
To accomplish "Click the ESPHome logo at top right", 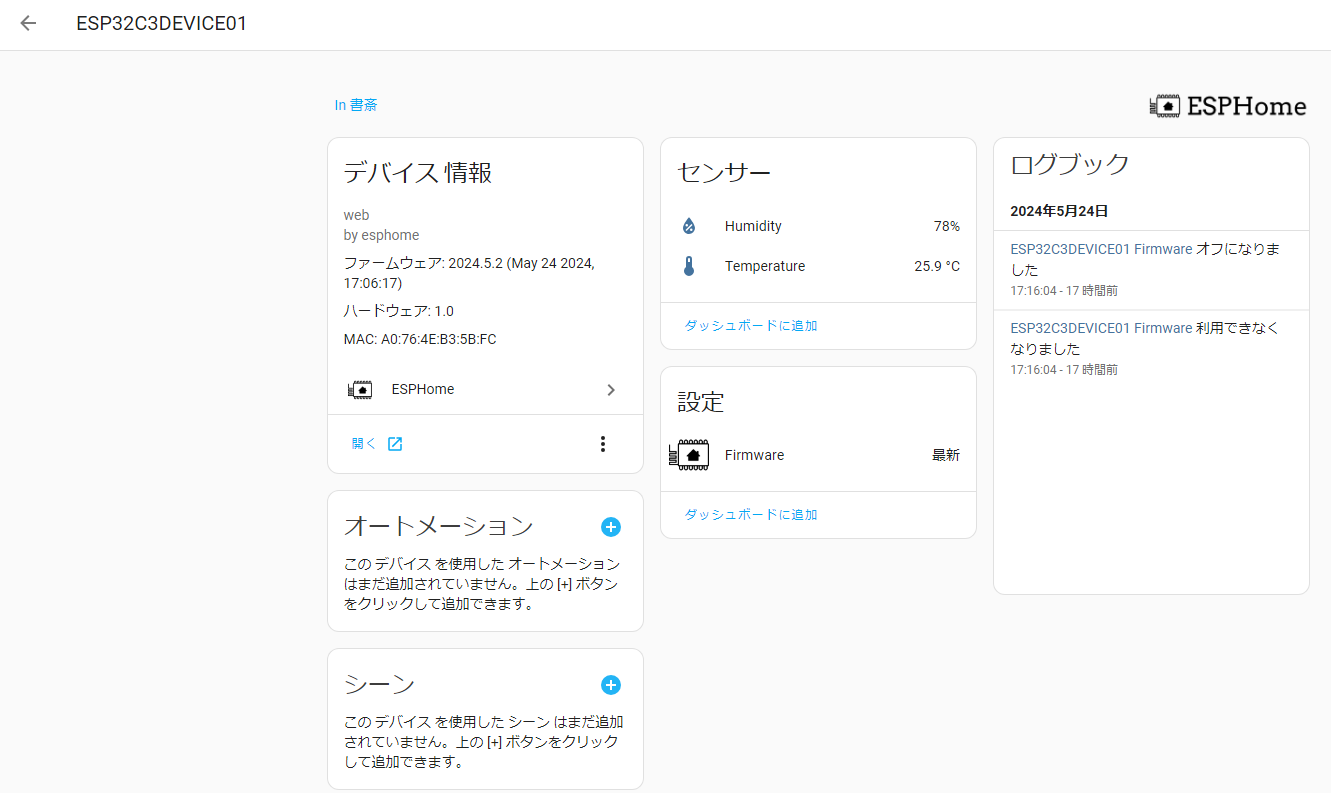I will [x=1228, y=106].
